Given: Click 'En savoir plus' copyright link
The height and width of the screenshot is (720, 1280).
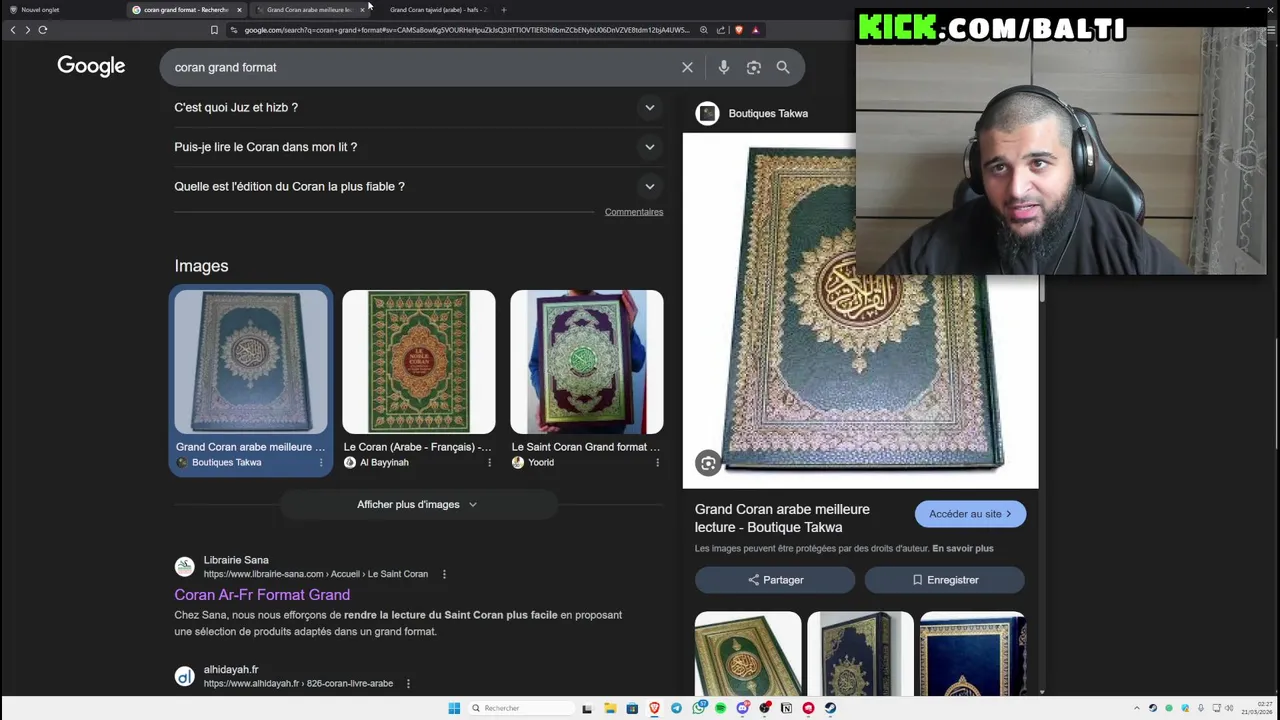Looking at the screenshot, I should (963, 548).
